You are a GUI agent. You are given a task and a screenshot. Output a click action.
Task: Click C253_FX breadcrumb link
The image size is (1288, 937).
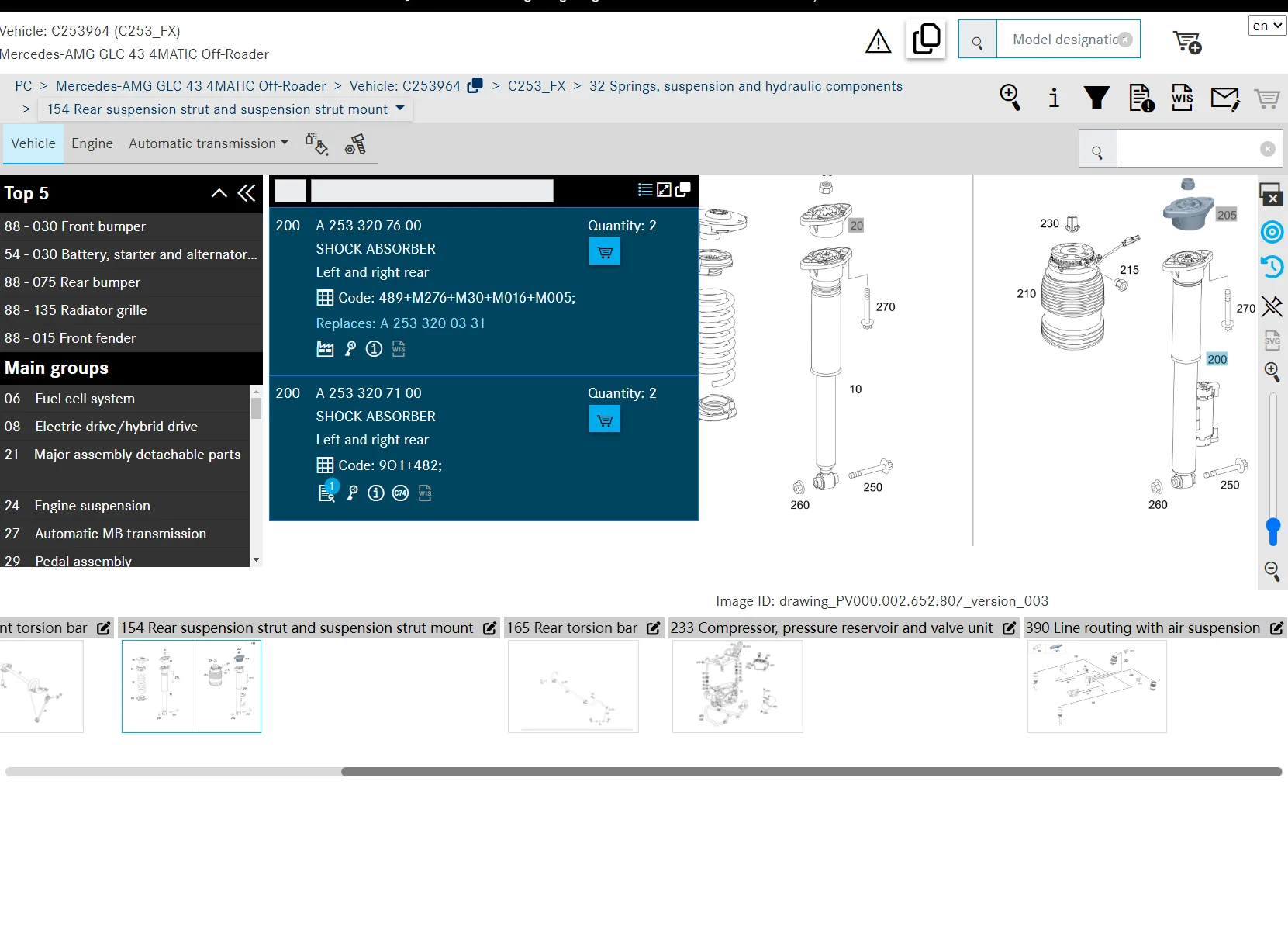pos(537,86)
